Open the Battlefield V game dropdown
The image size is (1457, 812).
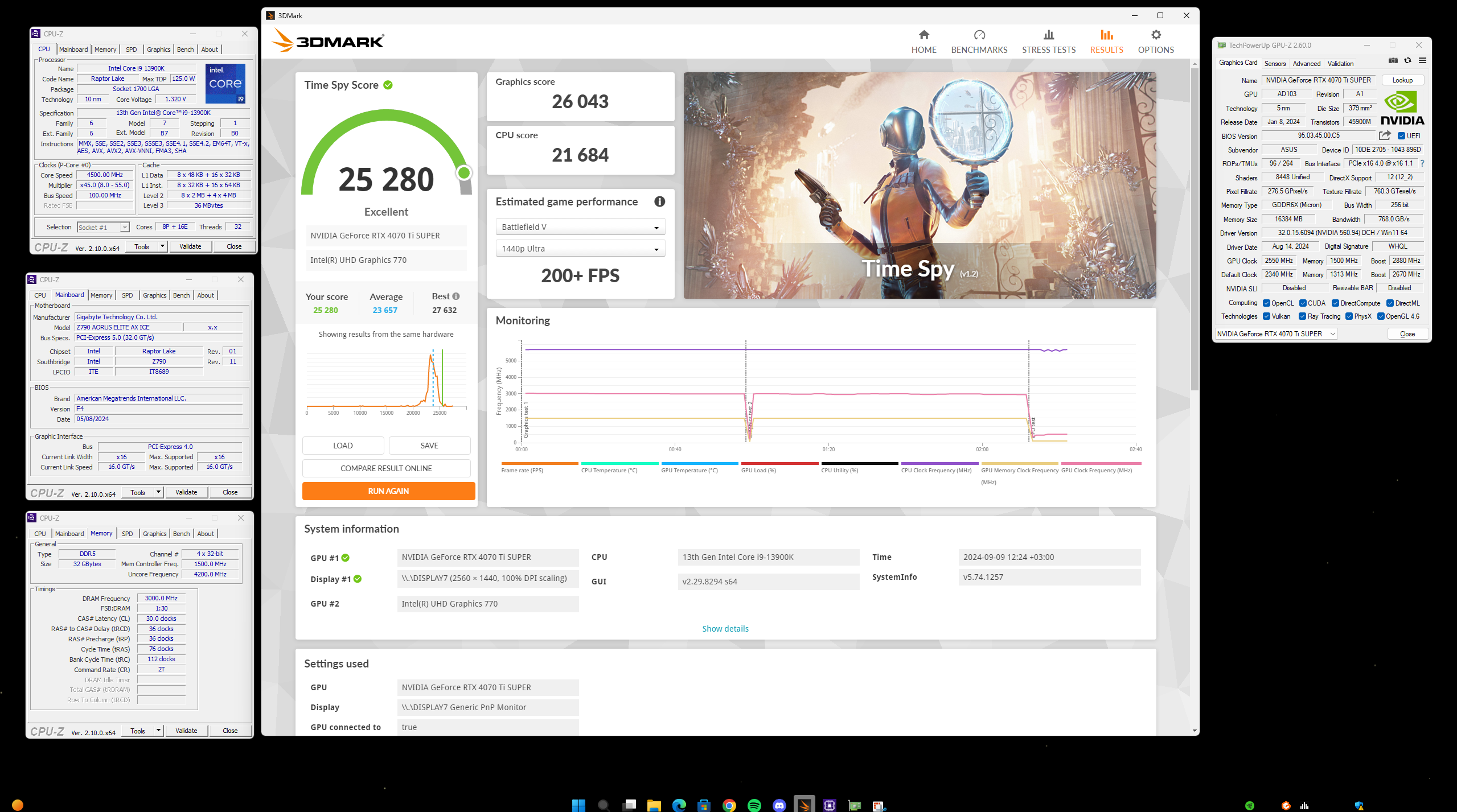point(580,226)
